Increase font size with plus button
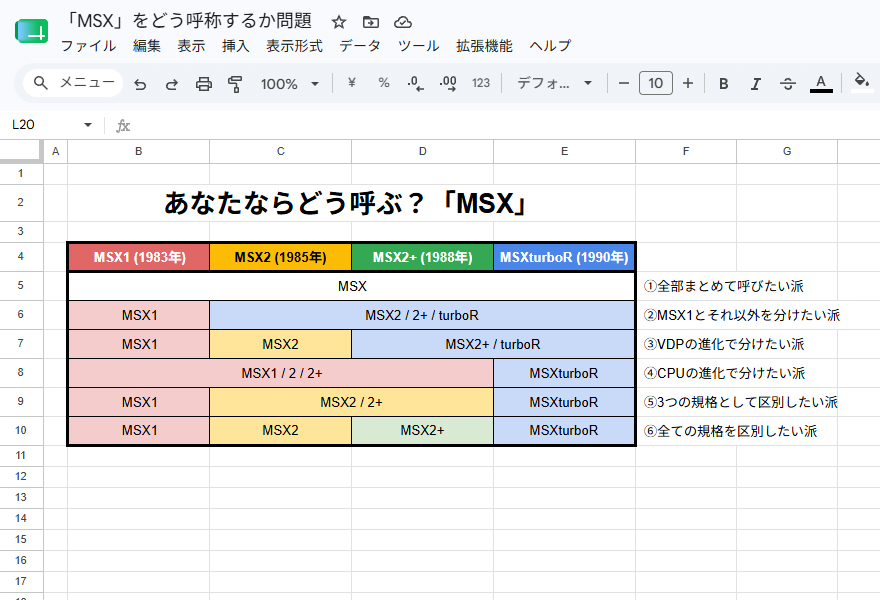This screenshot has width=880, height=600. coord(688,83)
